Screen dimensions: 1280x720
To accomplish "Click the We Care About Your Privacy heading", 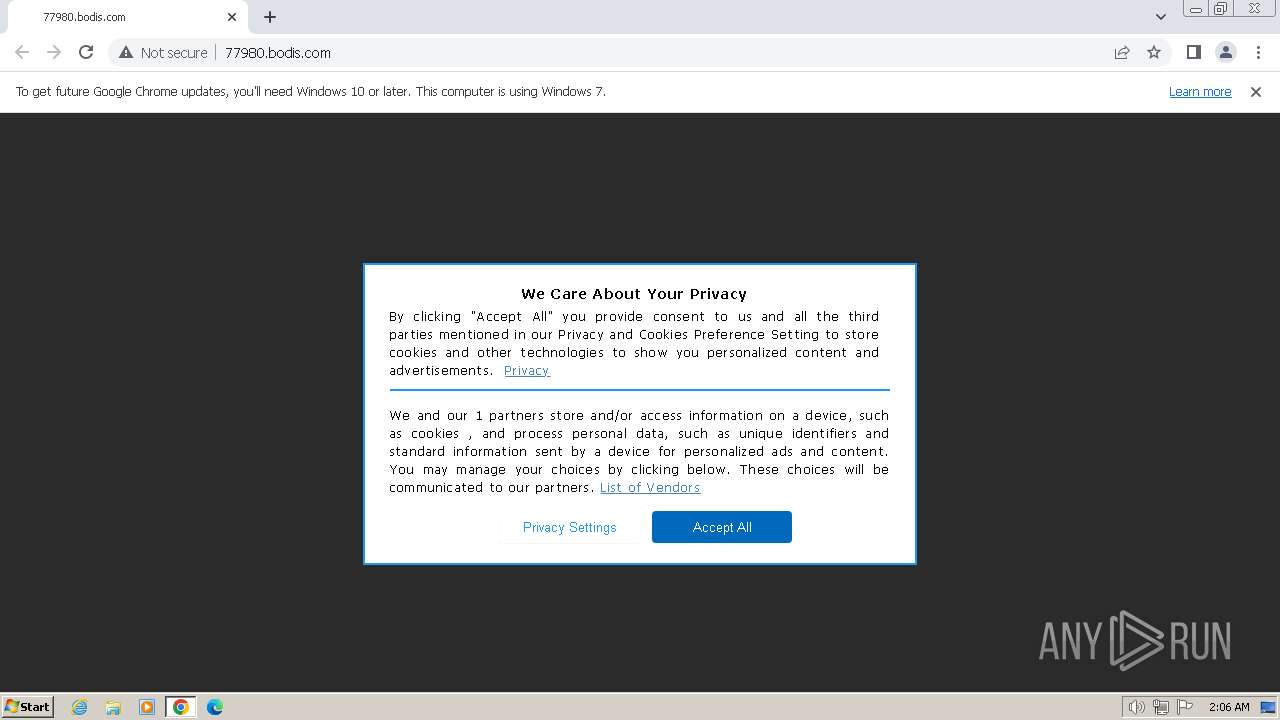I will tap(634, 294).
